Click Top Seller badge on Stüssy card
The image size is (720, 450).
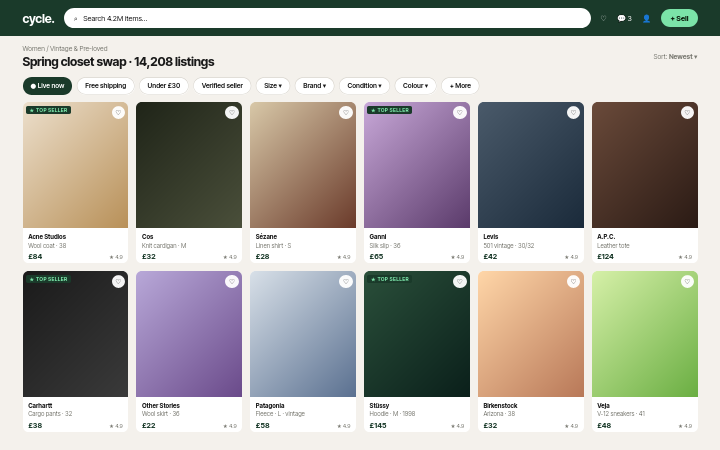tap(390, 279)
